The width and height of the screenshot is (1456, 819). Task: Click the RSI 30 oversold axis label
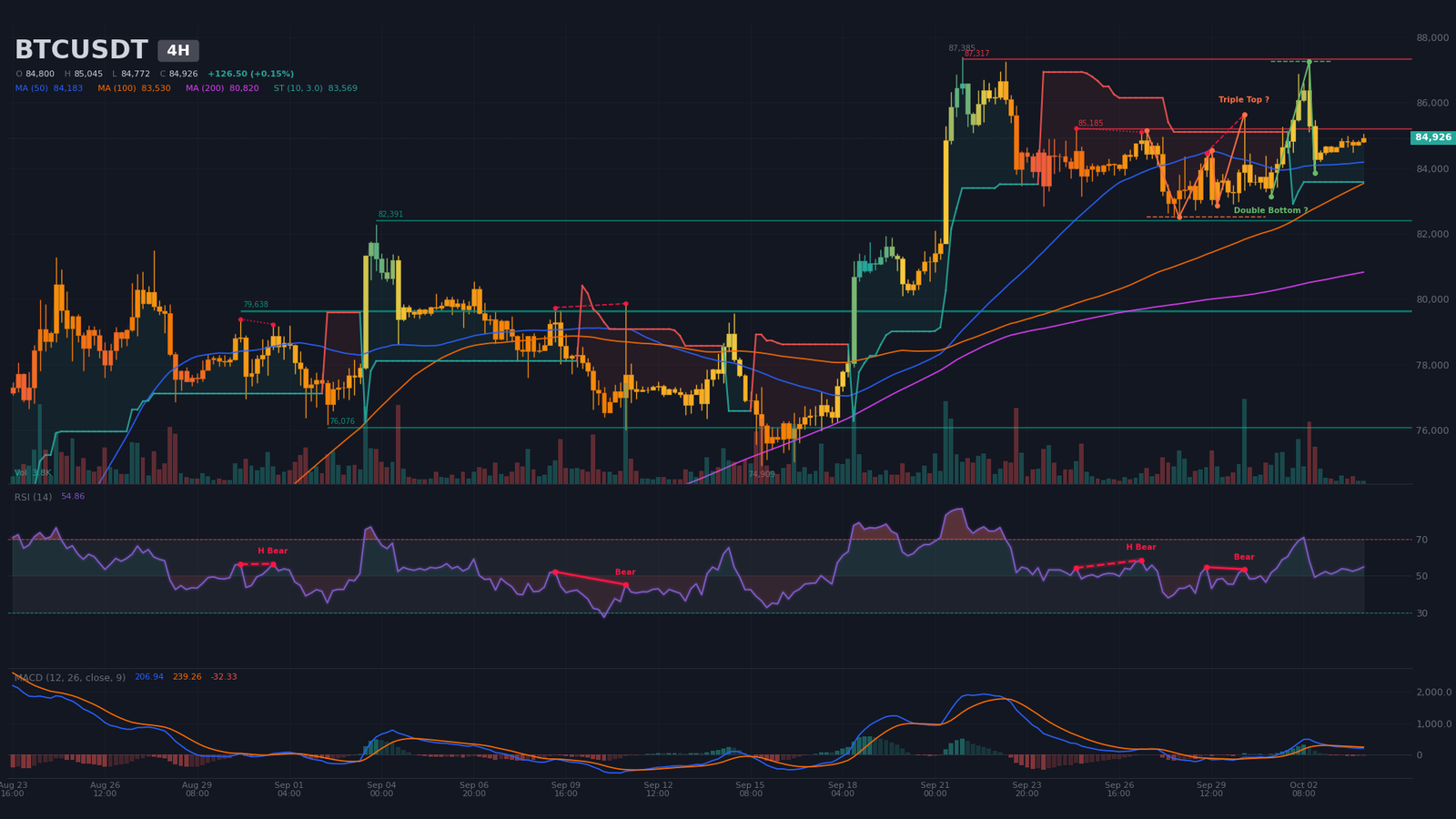click(1421, 614)
